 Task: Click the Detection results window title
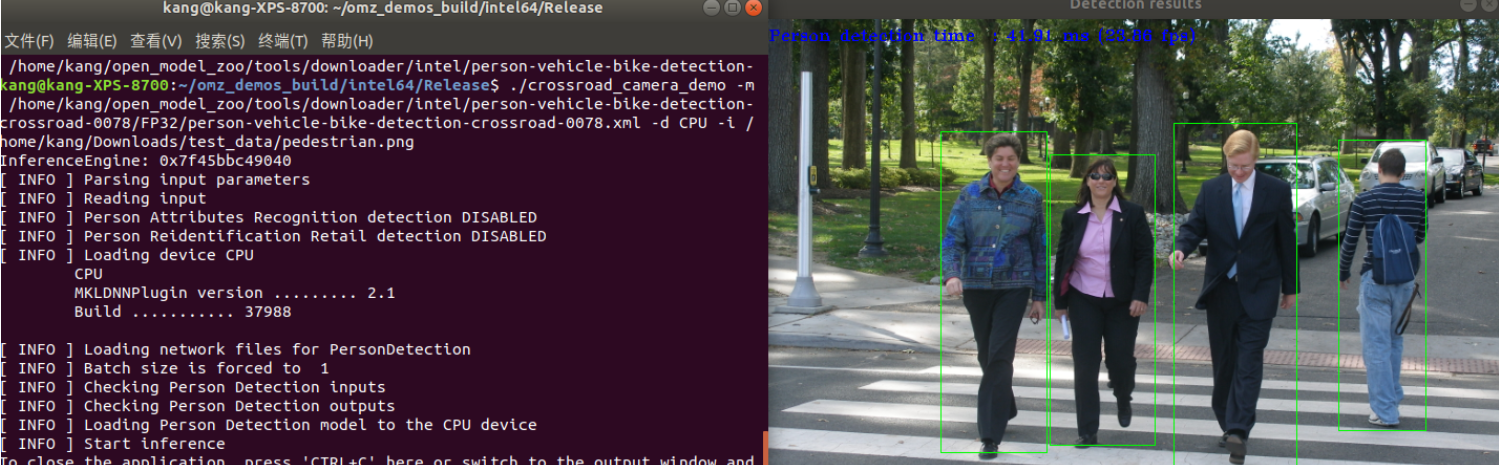coord(1136,6)
